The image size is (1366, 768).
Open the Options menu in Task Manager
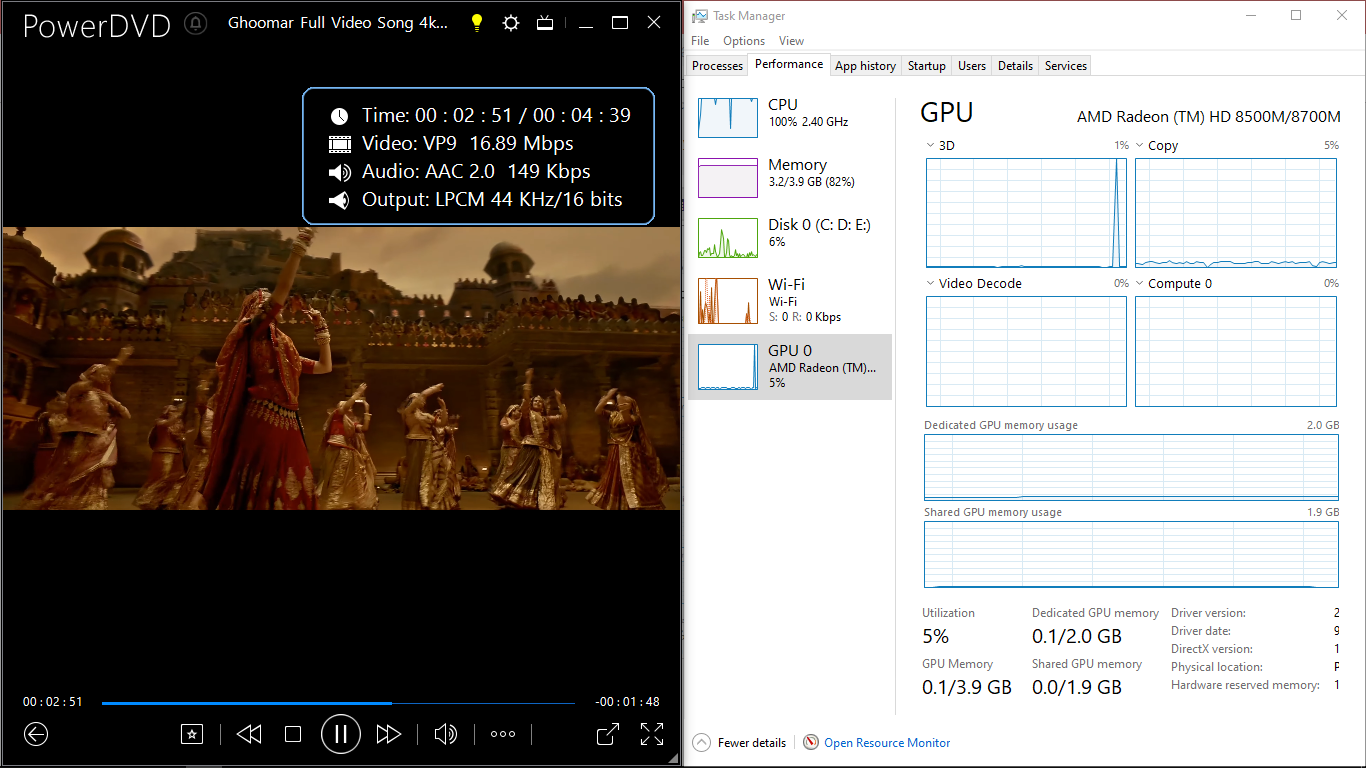[744, 41]
